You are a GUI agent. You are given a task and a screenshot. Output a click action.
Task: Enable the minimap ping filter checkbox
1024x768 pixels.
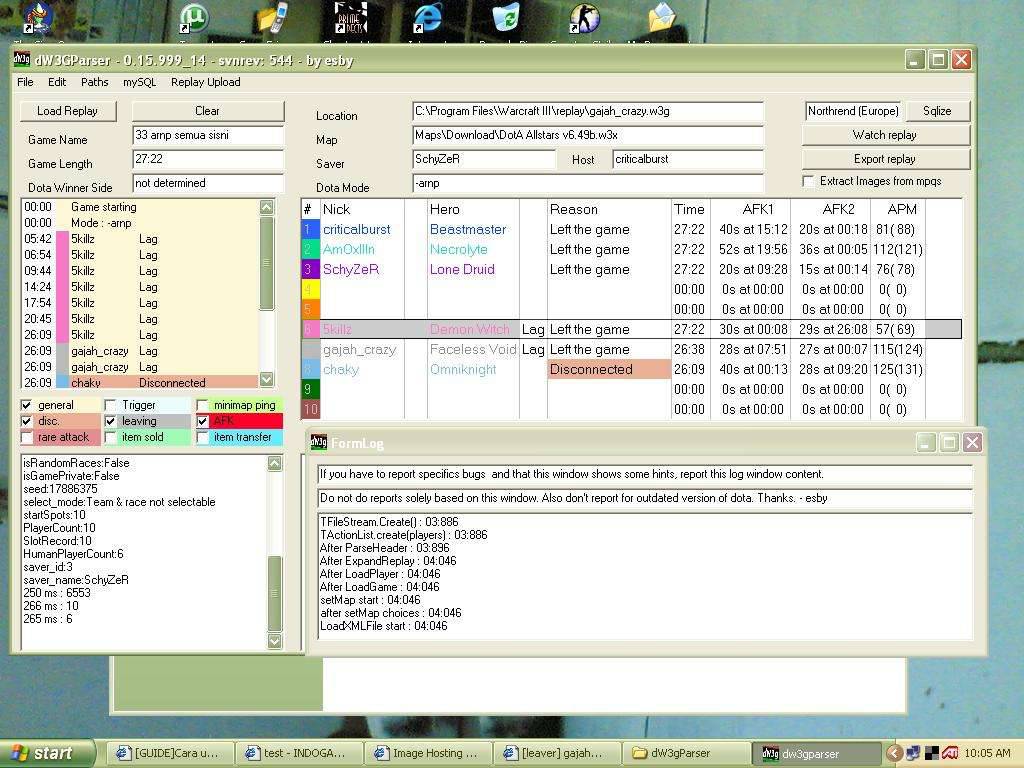(x=202, y=406)
